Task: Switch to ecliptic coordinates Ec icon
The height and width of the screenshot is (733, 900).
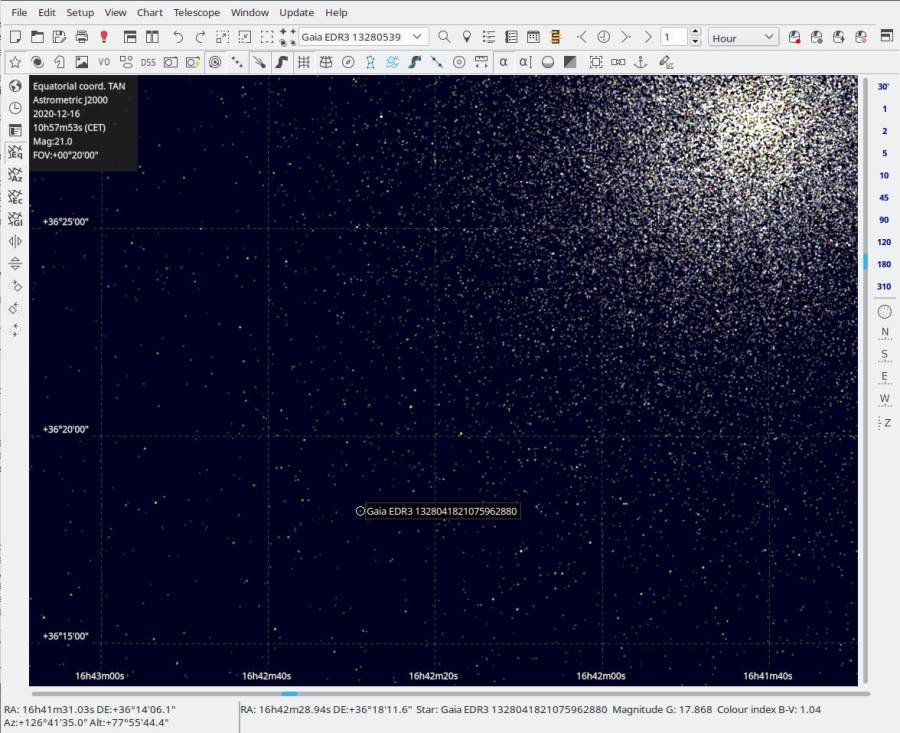Action: [15, 197]
